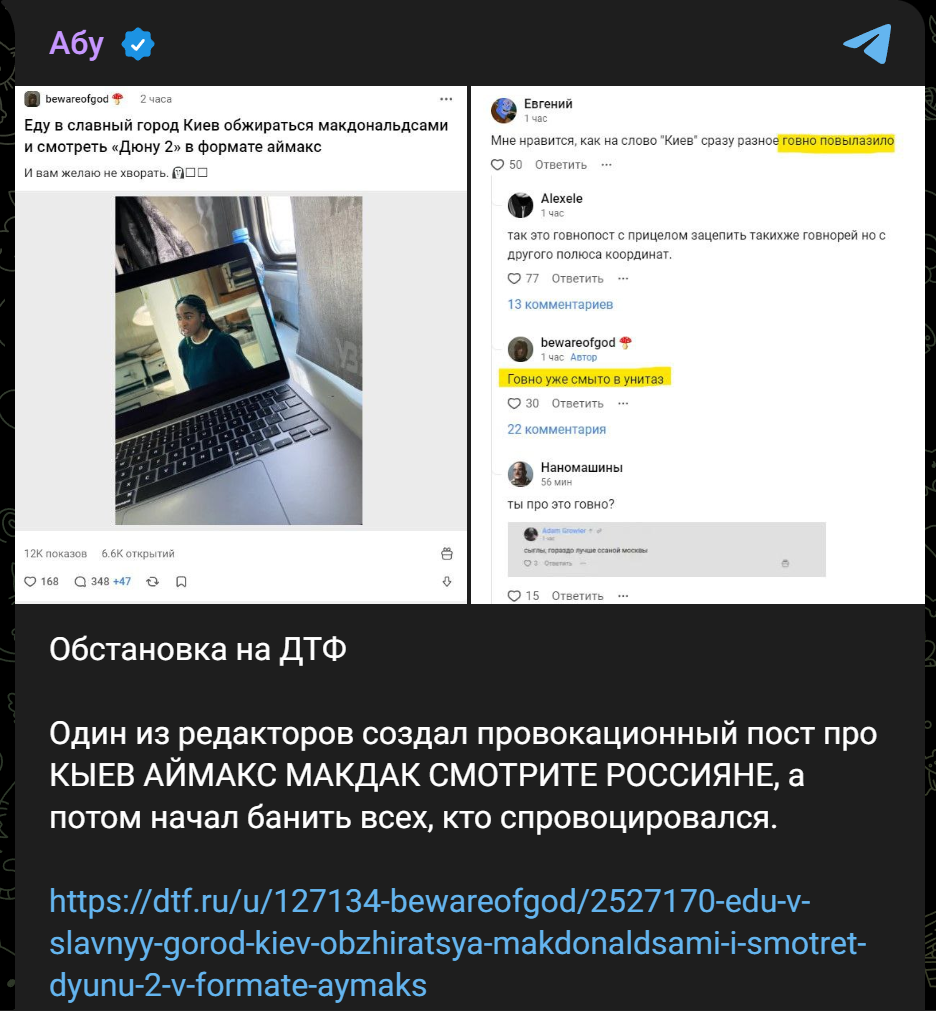Click the down arrow icon at the post footer
This screenshot has width=936, height=1011.
click(447, 582)
